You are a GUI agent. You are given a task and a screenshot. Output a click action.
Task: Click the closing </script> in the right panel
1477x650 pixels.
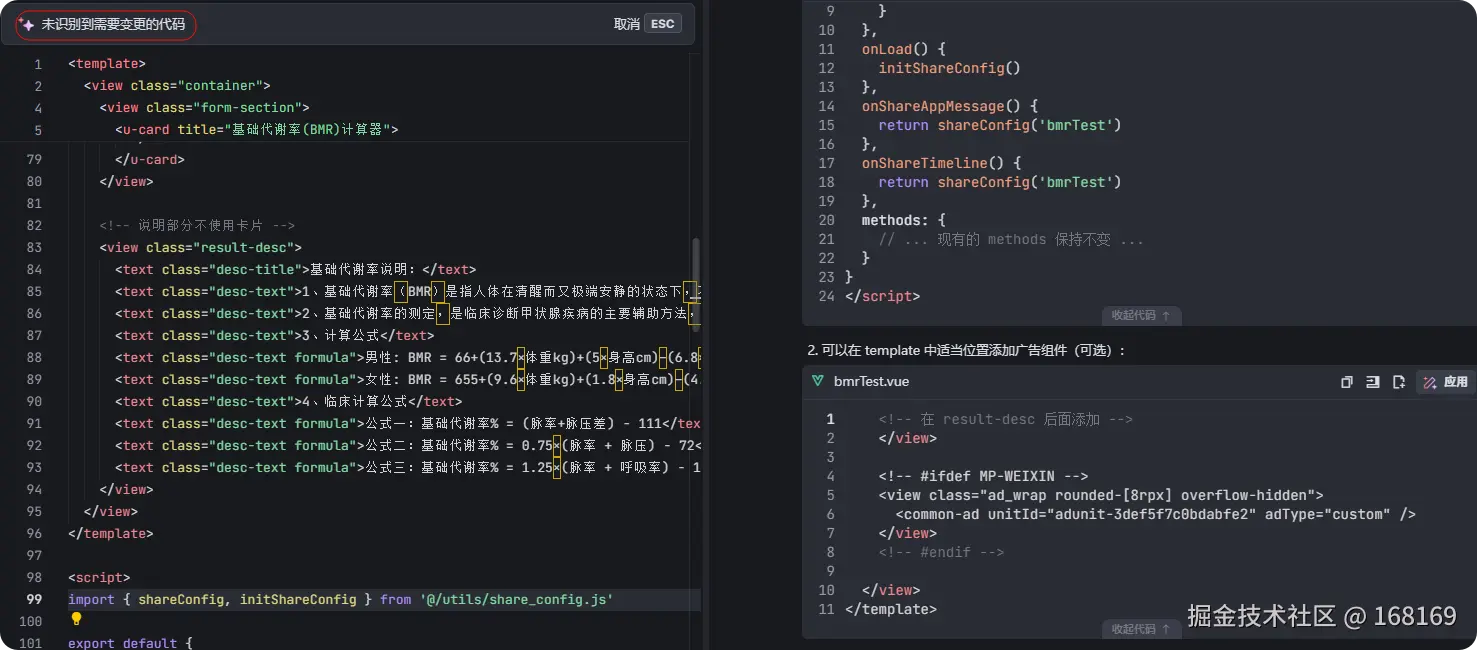(x=882, y=296)
